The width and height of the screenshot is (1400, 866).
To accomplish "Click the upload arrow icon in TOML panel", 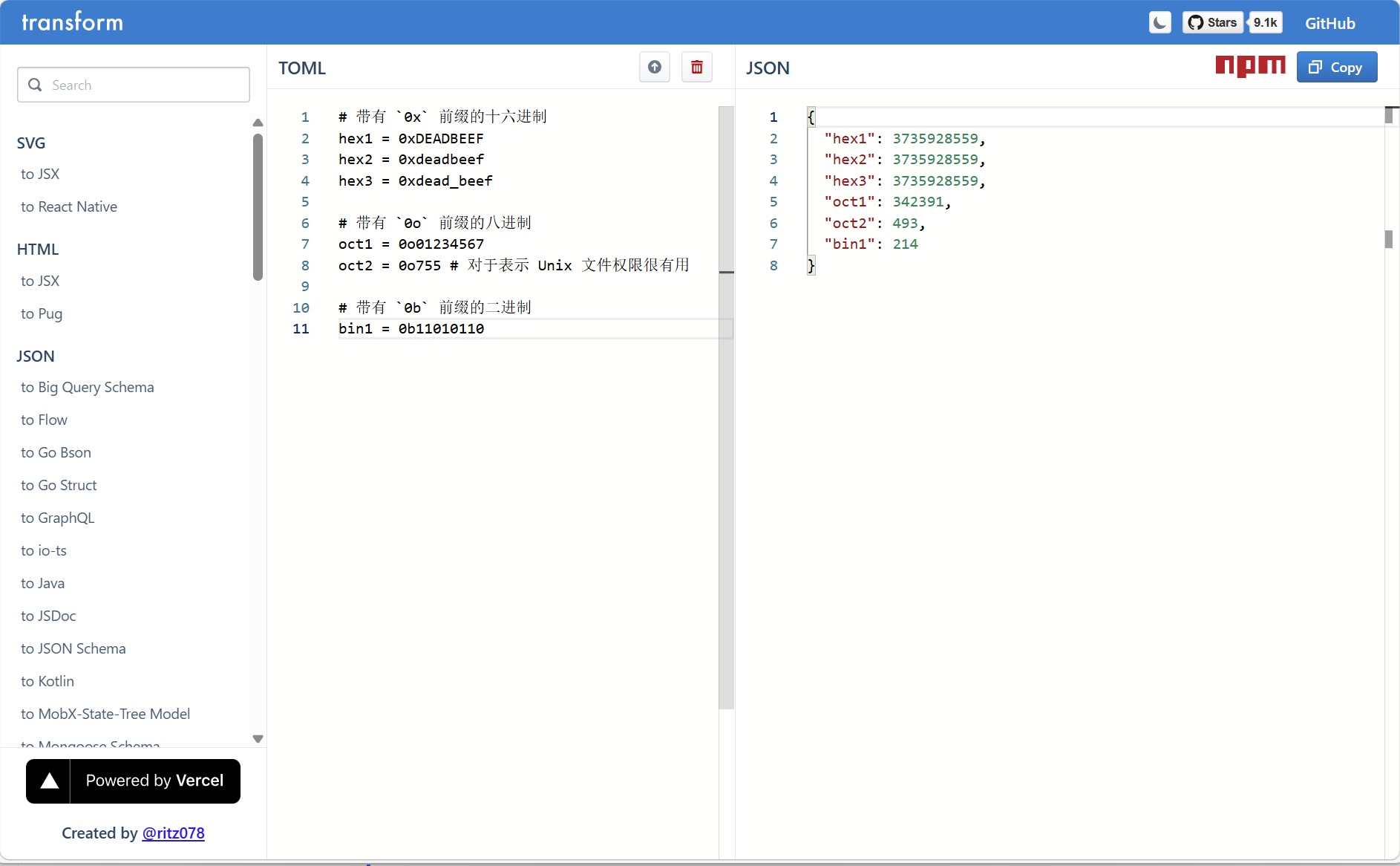I will pos(655,68).
